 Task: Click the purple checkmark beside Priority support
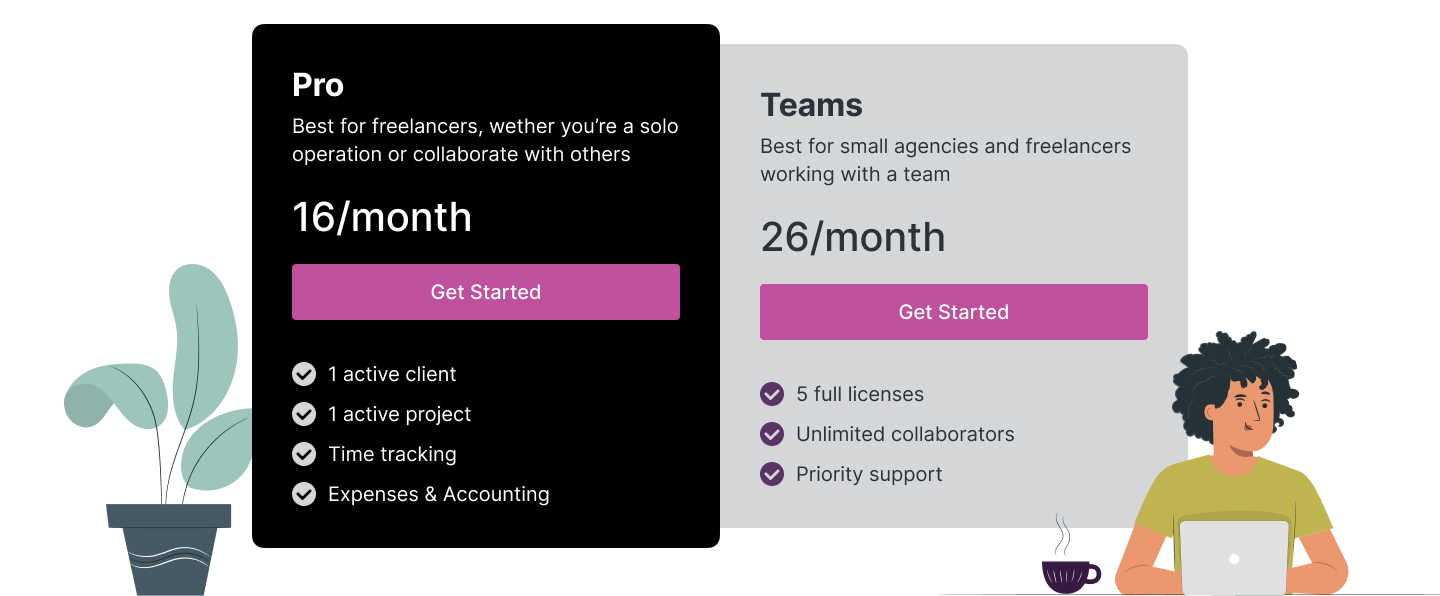coord(772,474)
